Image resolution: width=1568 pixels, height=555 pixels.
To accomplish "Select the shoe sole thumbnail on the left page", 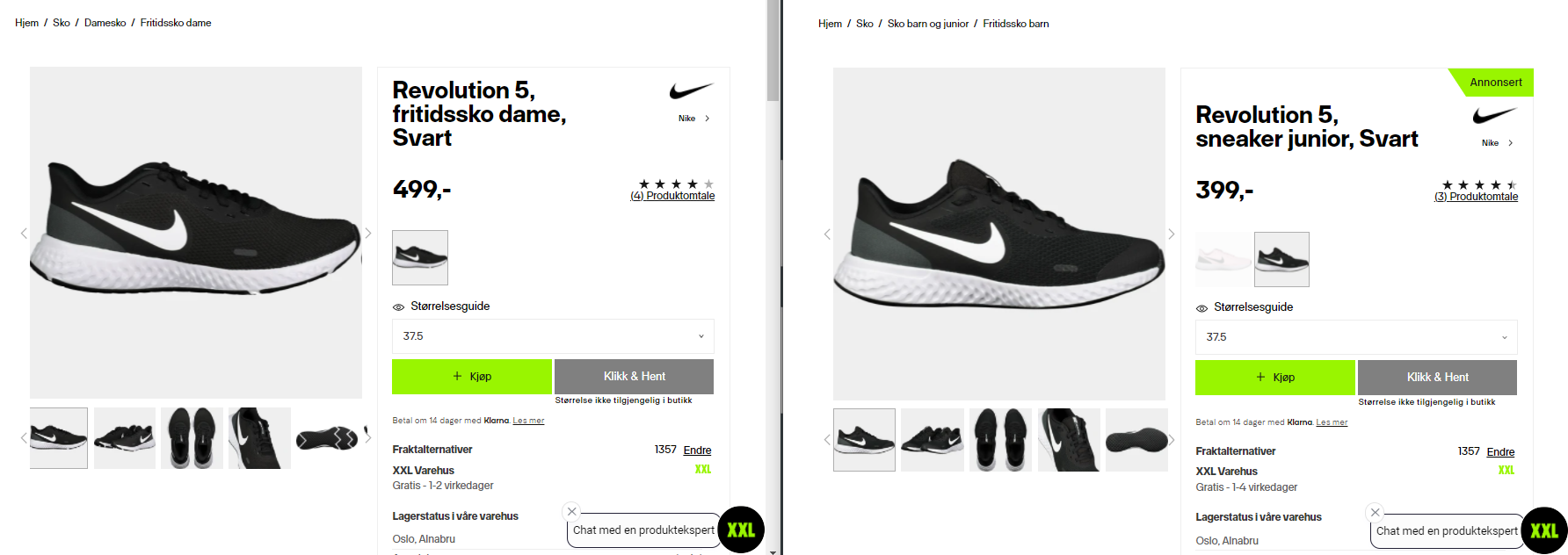I will 327,438.
